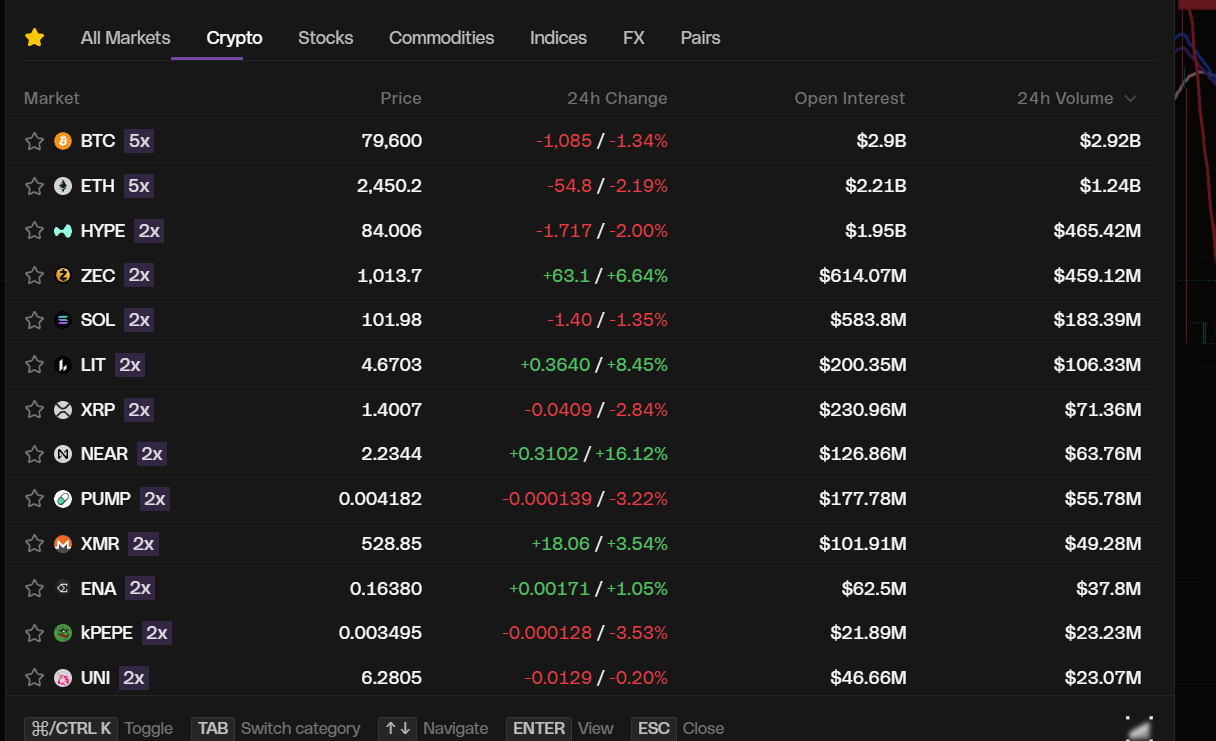This screenshot has height=741, width=1216.
Task: Select the FX tab
Action: 634,38
